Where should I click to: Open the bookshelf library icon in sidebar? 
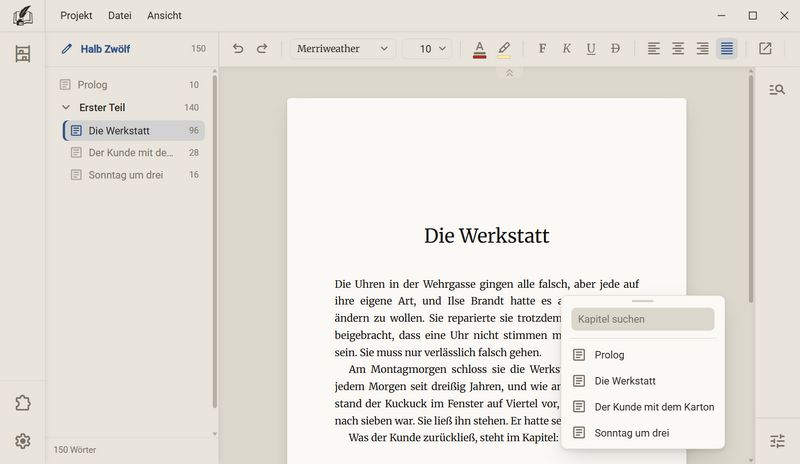tap(22, 54)
